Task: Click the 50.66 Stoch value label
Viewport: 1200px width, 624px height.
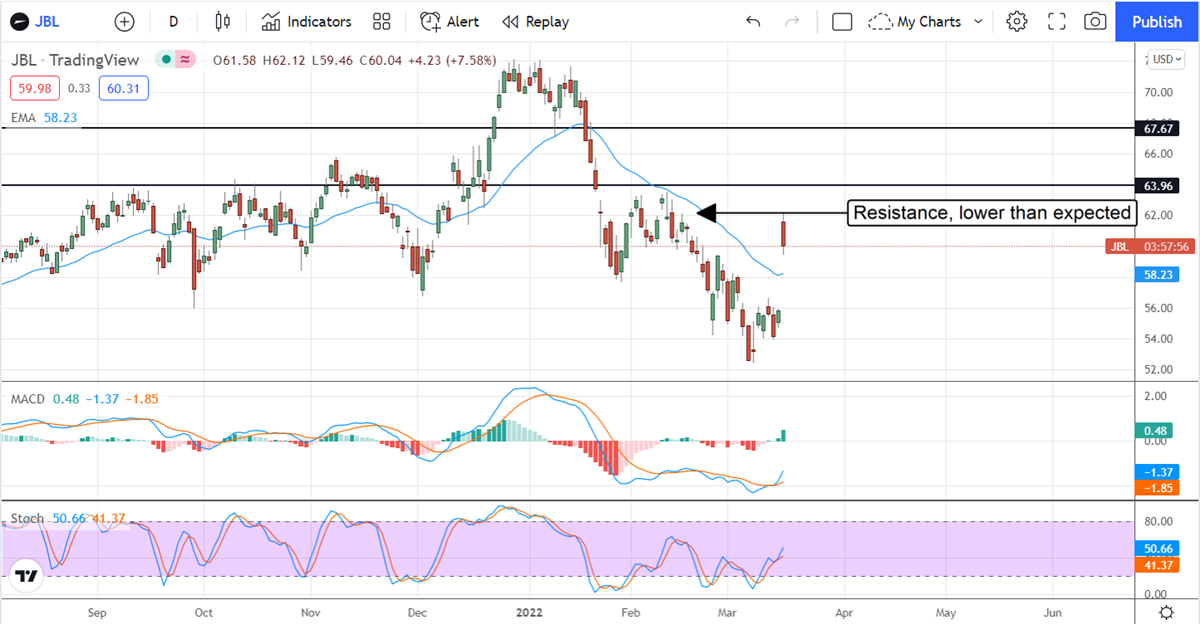Action: point(1158,549)
